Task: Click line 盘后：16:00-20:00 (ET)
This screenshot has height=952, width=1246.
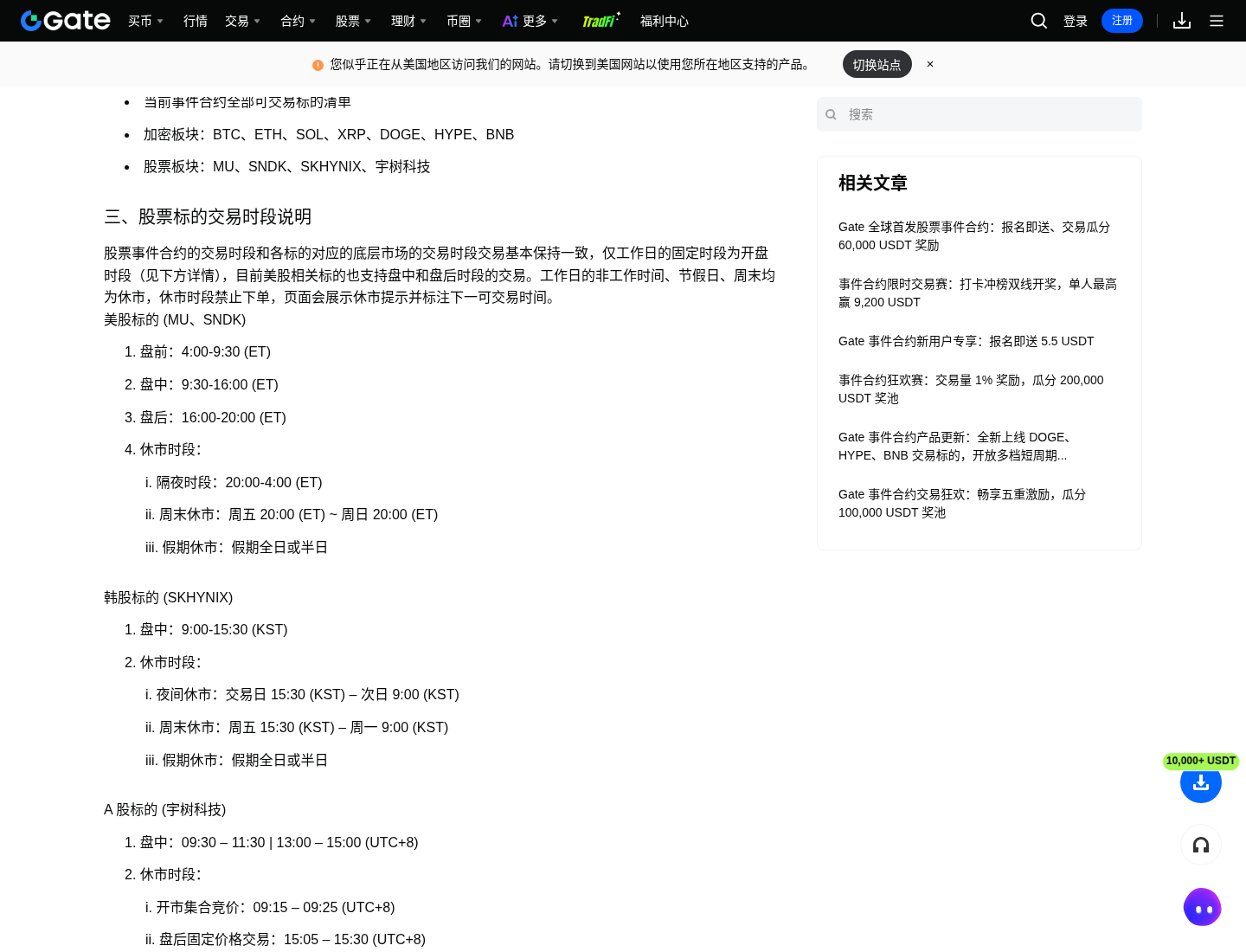Action: click(x=213, y=417)
